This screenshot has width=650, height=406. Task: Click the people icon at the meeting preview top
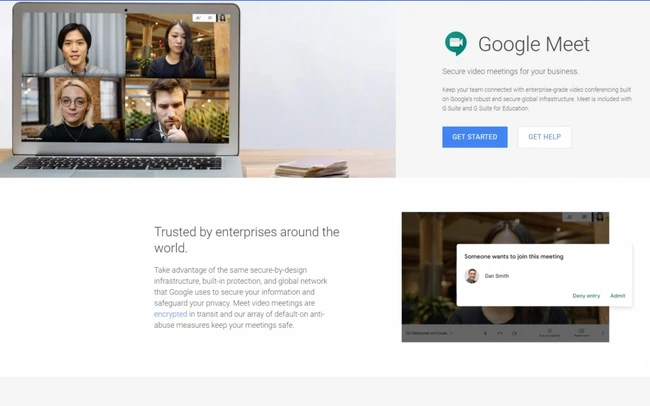(570, 217)
